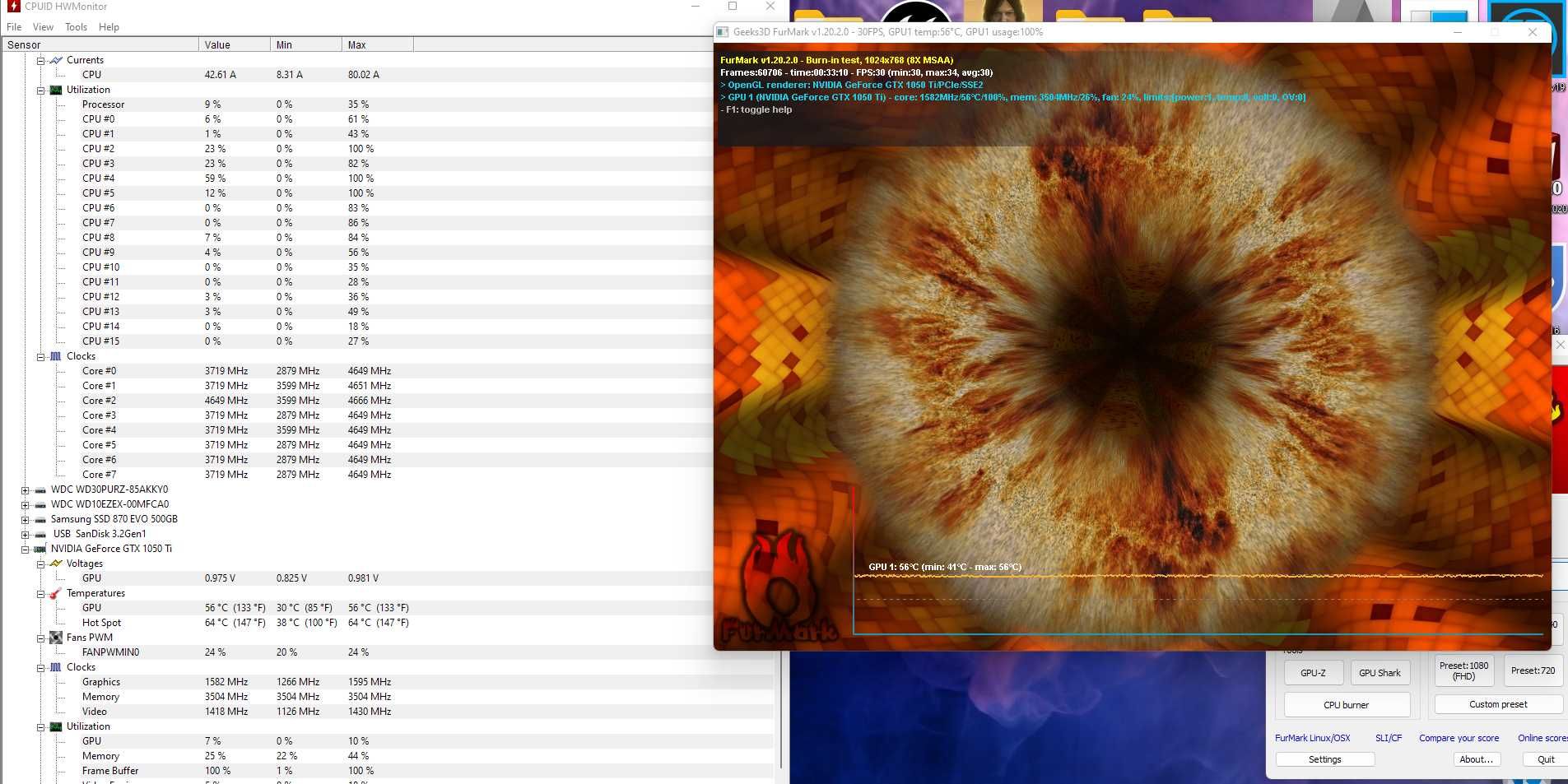The width and height of the screenshot is (1568, 784).
Task: Run the Preset:720 benchmark
Action: (x=1533, y=671)
